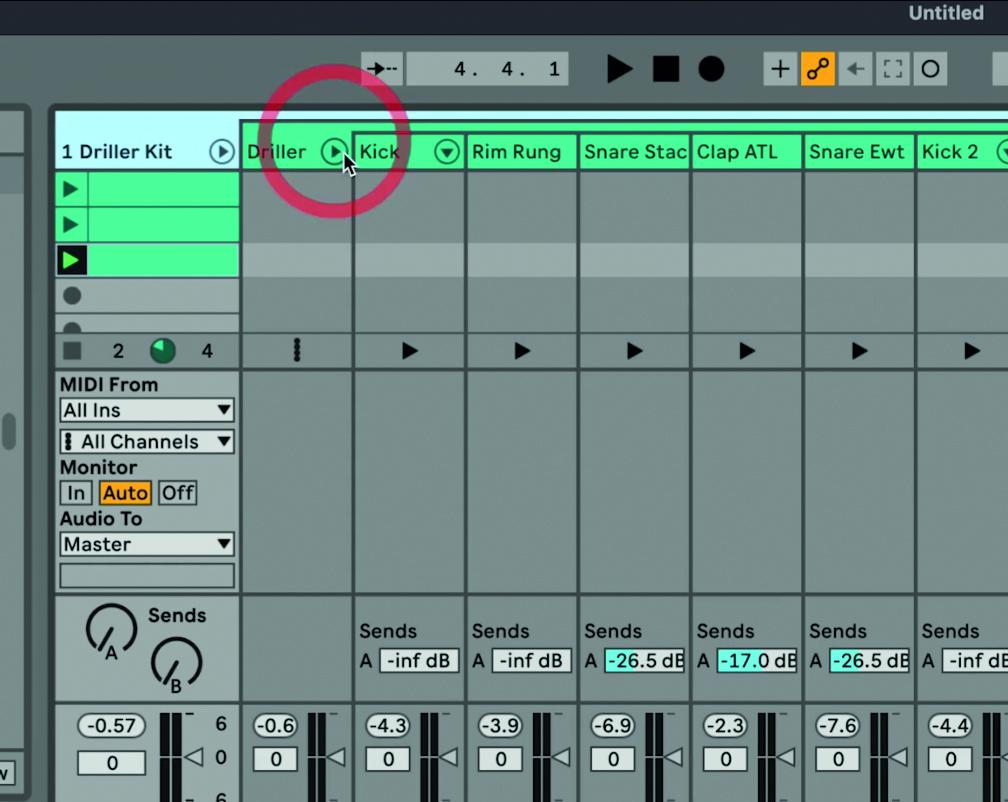Set Monitor to Off
Image resolution: width=1008 pixels, height=802 pixels.
tap(177, 493)
